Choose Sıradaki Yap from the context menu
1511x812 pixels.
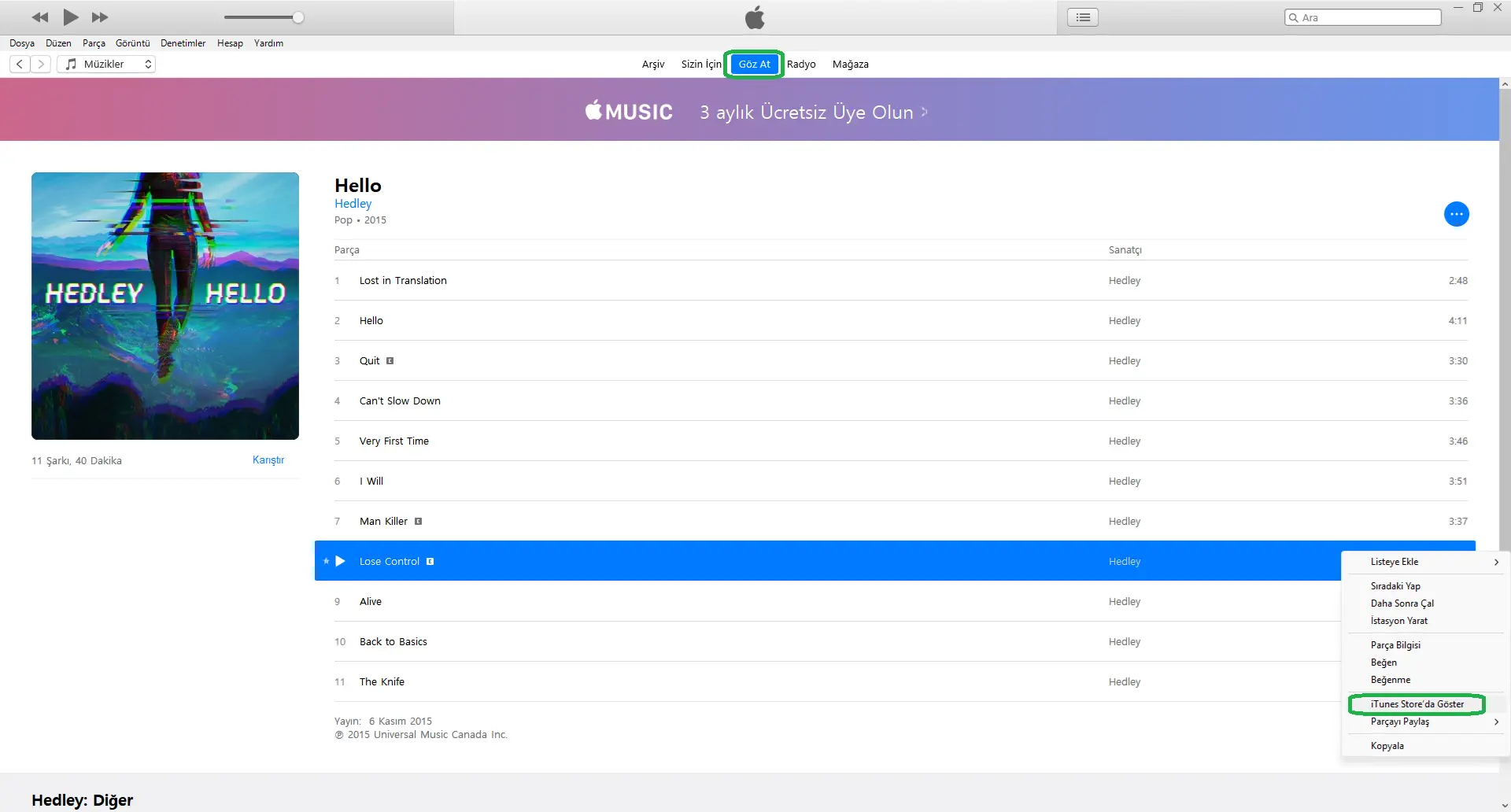pos(1424,586)
